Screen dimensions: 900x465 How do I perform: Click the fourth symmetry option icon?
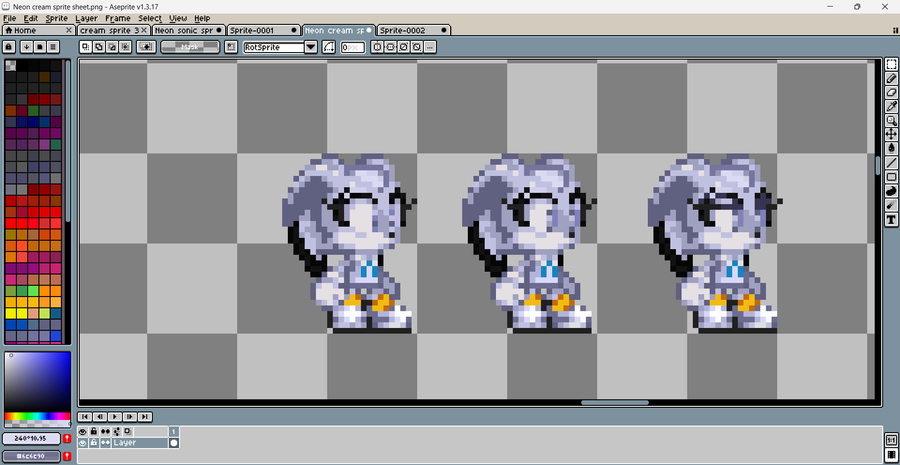click(x=417, y=47)
